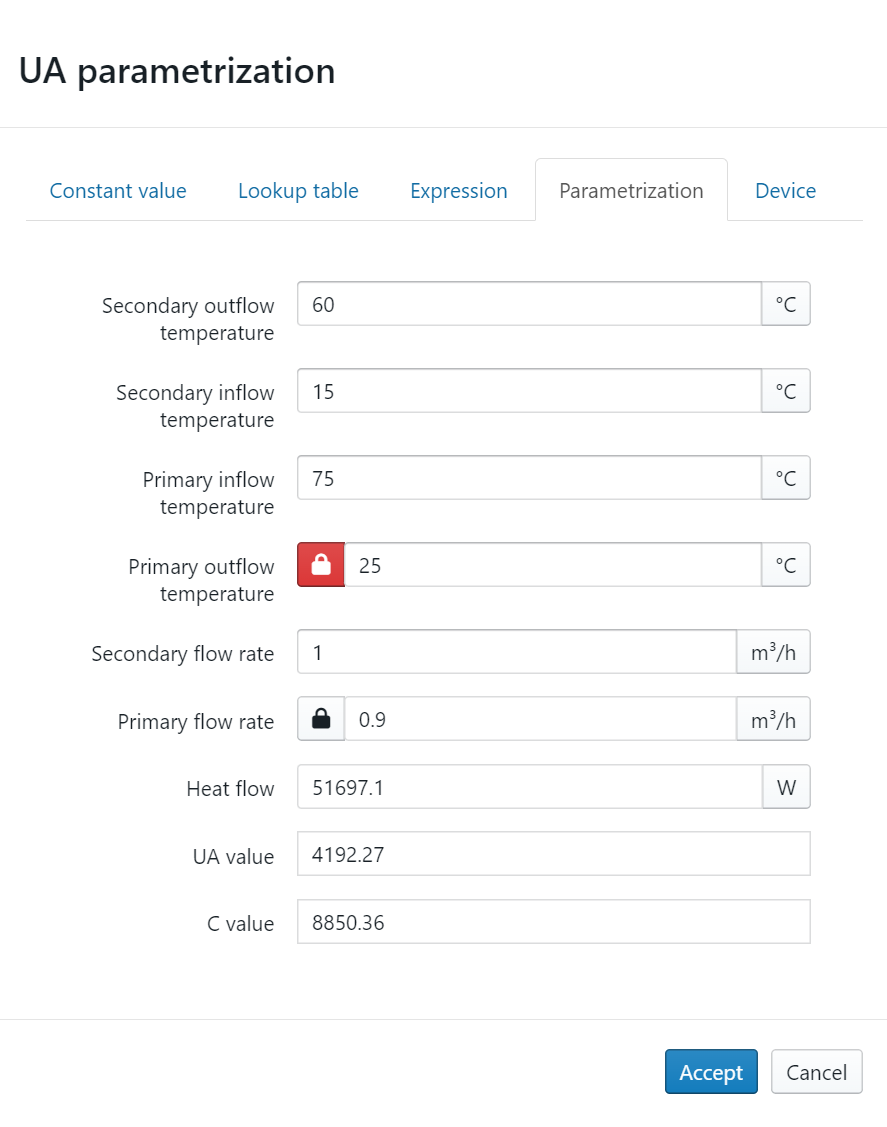The width and height of the screenshot is (887, 1127).
Task: Click into the Primary inflow temperature field
Action: click(x=529, y=478)
